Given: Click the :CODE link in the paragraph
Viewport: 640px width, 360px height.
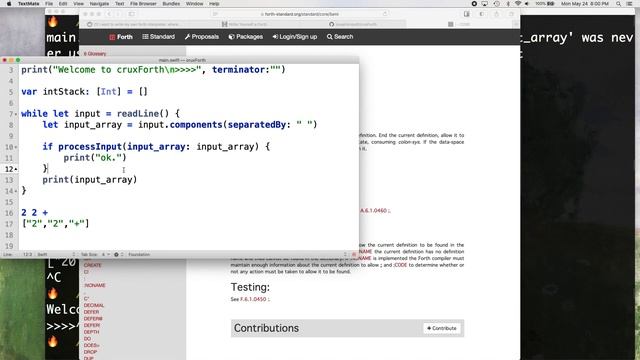Looking at the screenshot, I should coord(400,265).
